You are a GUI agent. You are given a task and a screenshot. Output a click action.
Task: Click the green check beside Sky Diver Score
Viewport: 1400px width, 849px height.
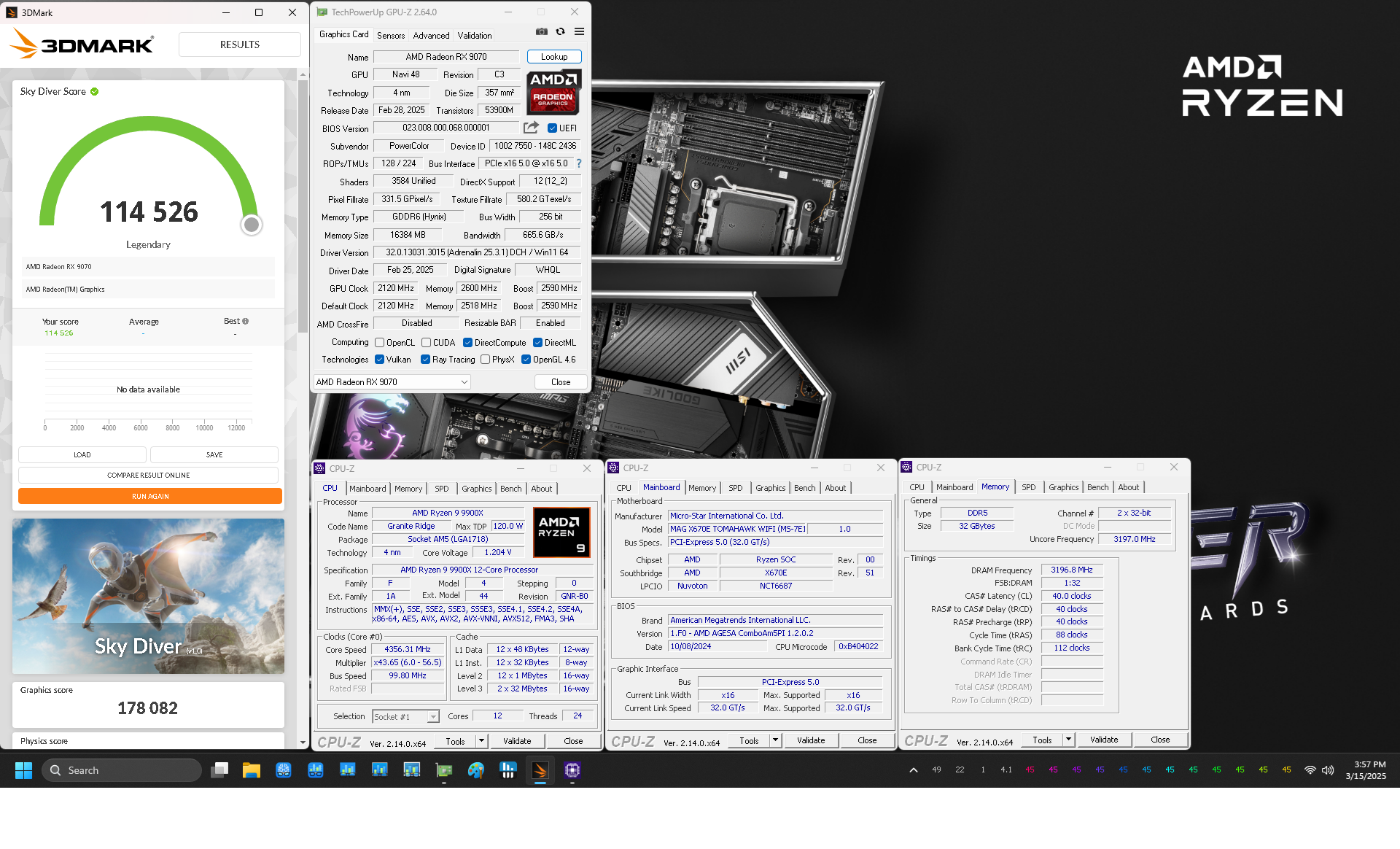(95, 92)
